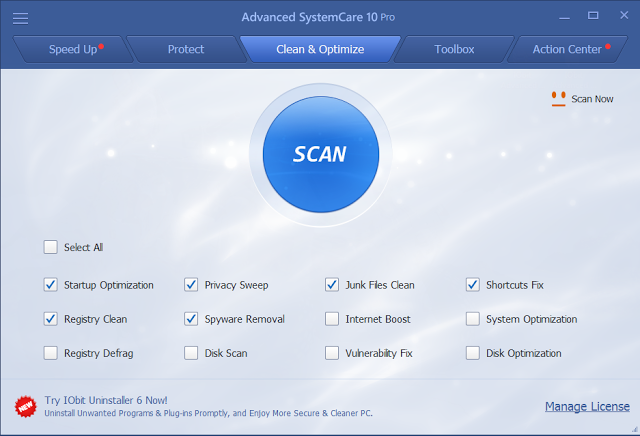
Task: Uncheck Startup Optimization
Action: coord(51,285)
